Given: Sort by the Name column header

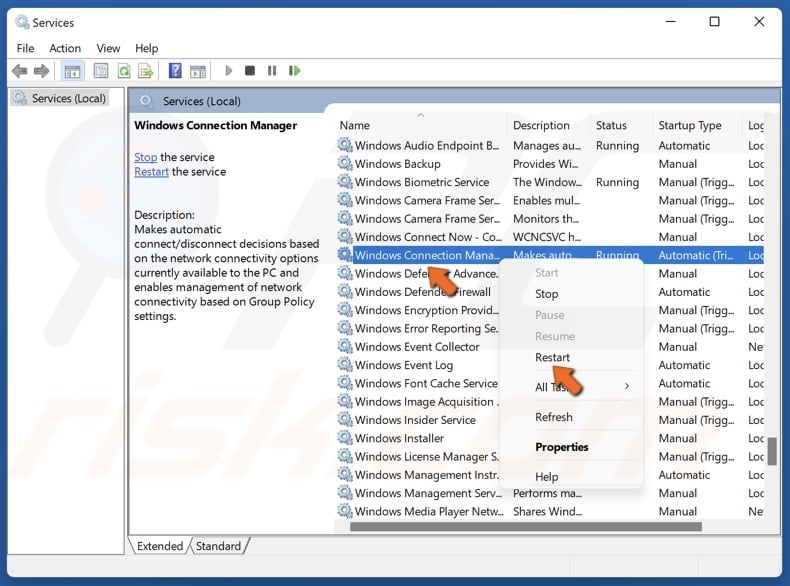Looking at the screenshot, I should [x=421, y=125].
